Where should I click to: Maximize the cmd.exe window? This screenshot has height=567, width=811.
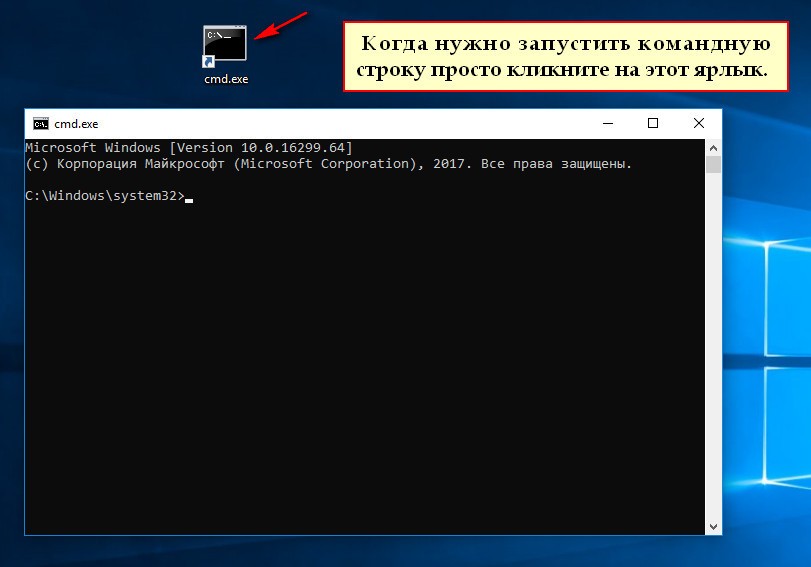click(653, 123)
